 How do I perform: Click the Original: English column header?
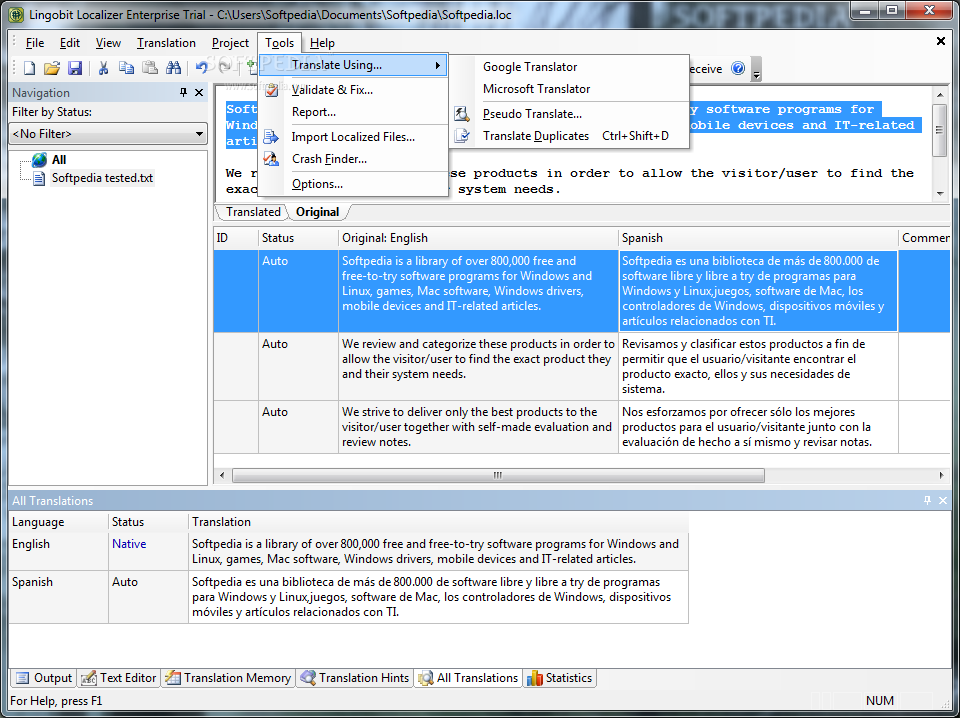478,238
